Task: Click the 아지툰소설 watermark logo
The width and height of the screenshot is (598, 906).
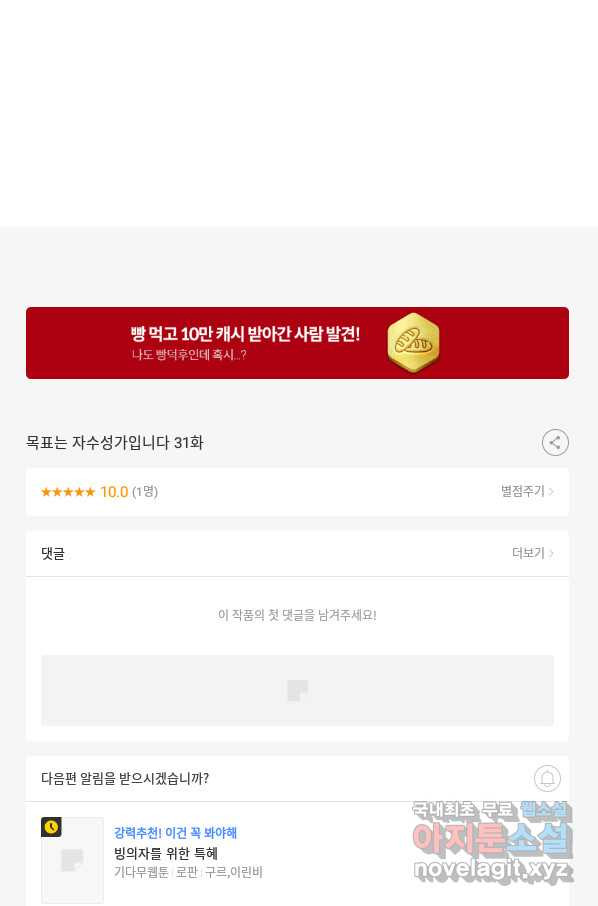Action: [x=492, y=841]
